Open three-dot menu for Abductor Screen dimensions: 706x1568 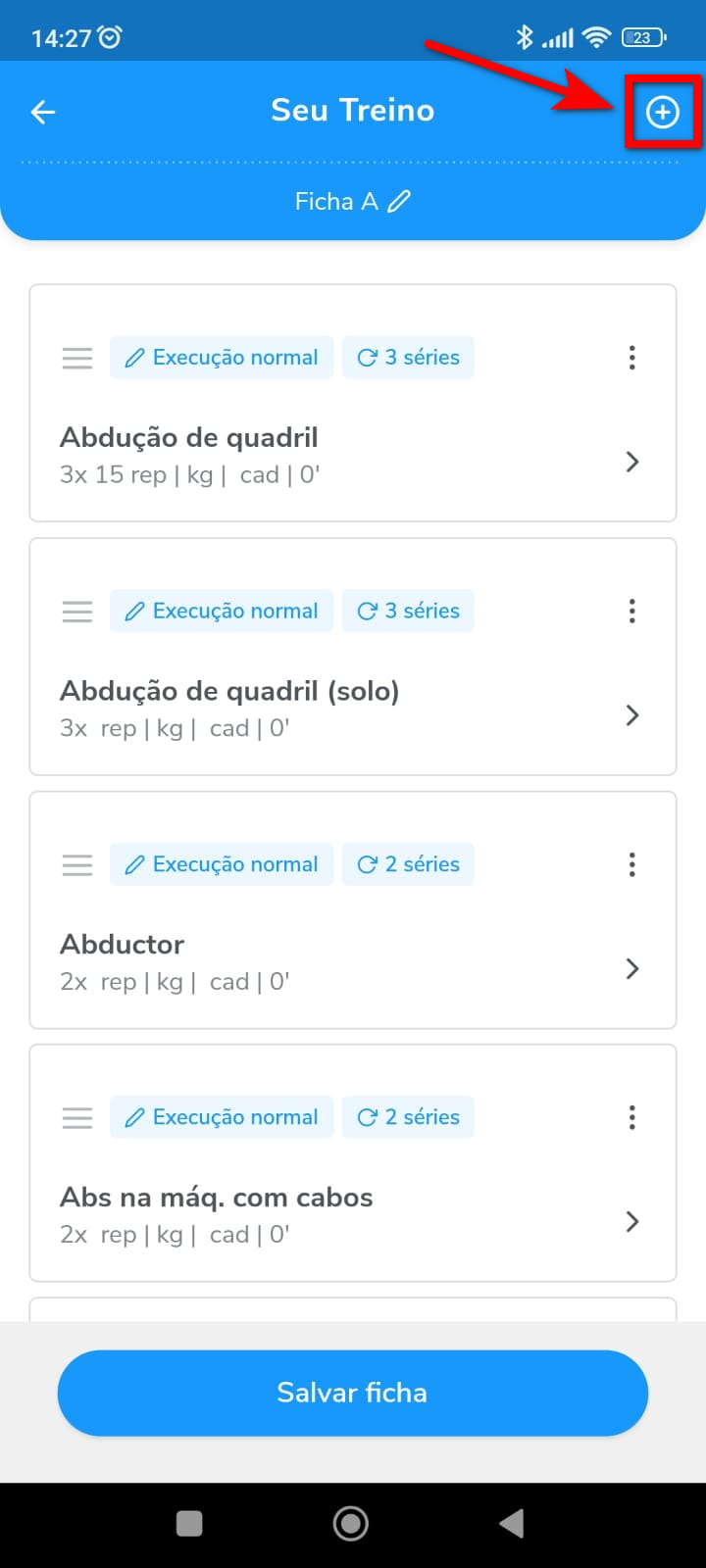tap(632, 864)
